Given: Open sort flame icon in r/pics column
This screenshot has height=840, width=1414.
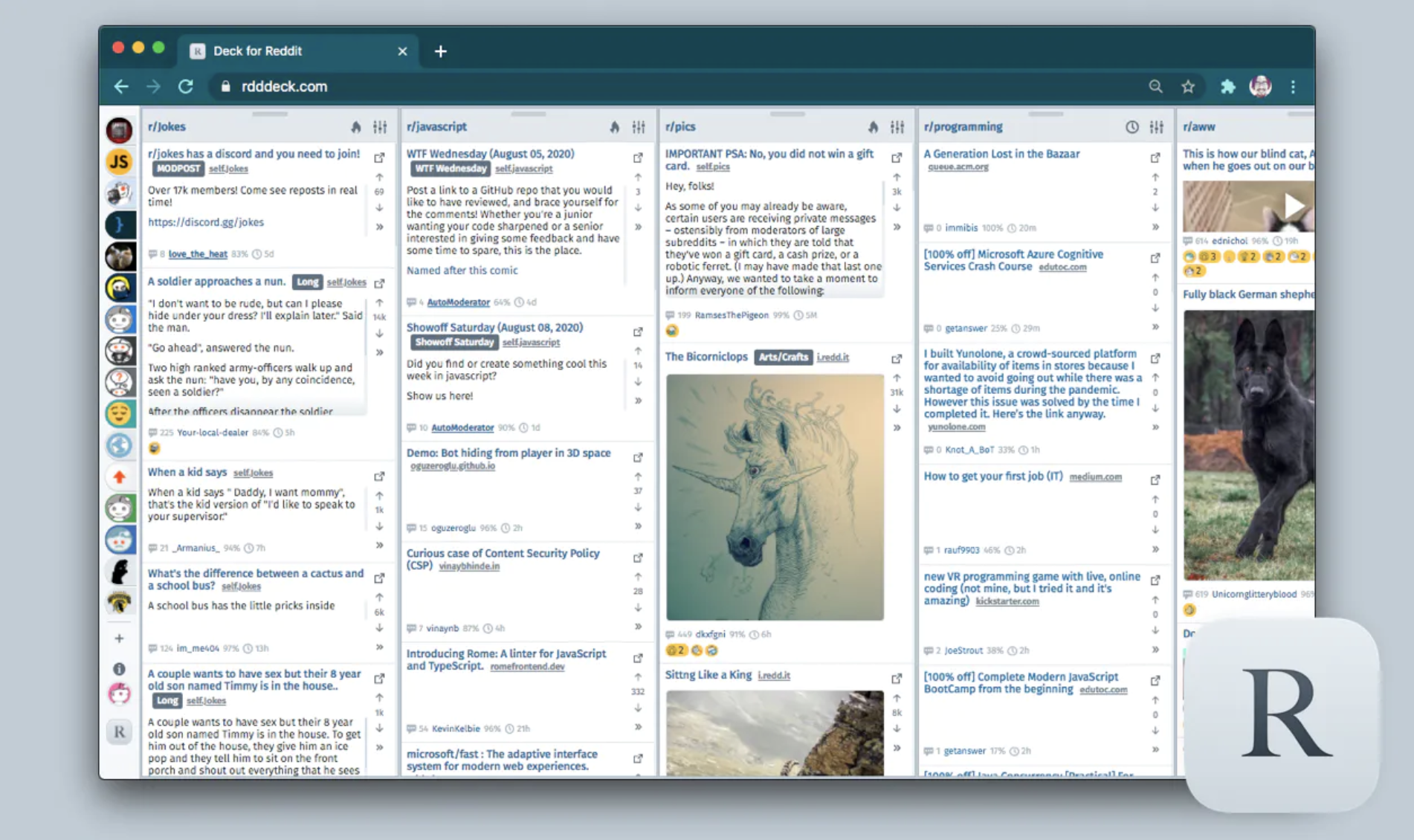Looking at the screenshot, I should pyautogui.click(x=873, y=127).
